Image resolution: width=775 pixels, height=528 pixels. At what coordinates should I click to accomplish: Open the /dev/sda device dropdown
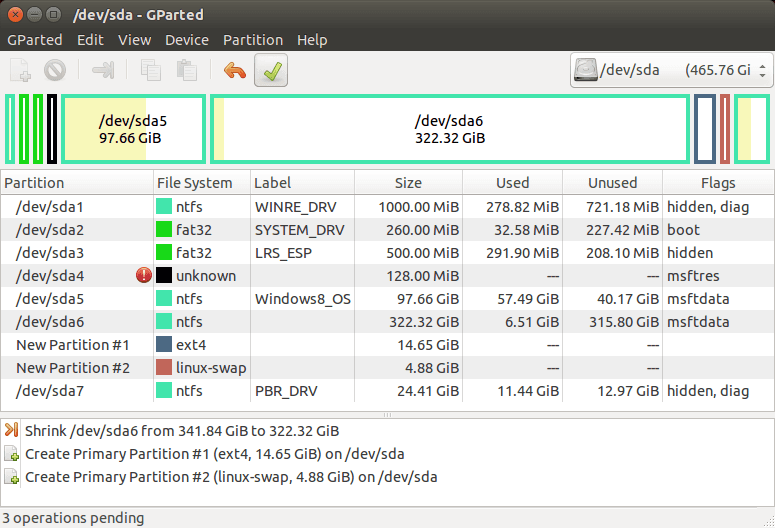point(671,70)
